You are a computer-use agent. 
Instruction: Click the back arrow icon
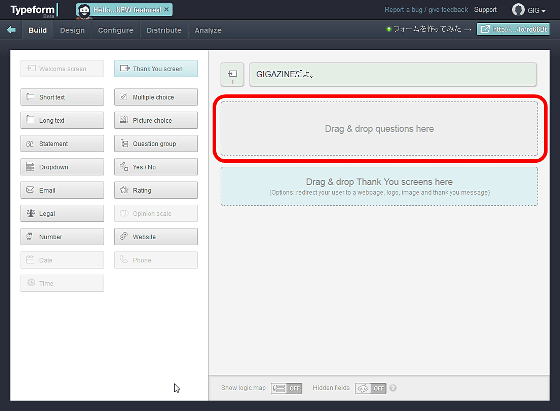click(11, 30)
